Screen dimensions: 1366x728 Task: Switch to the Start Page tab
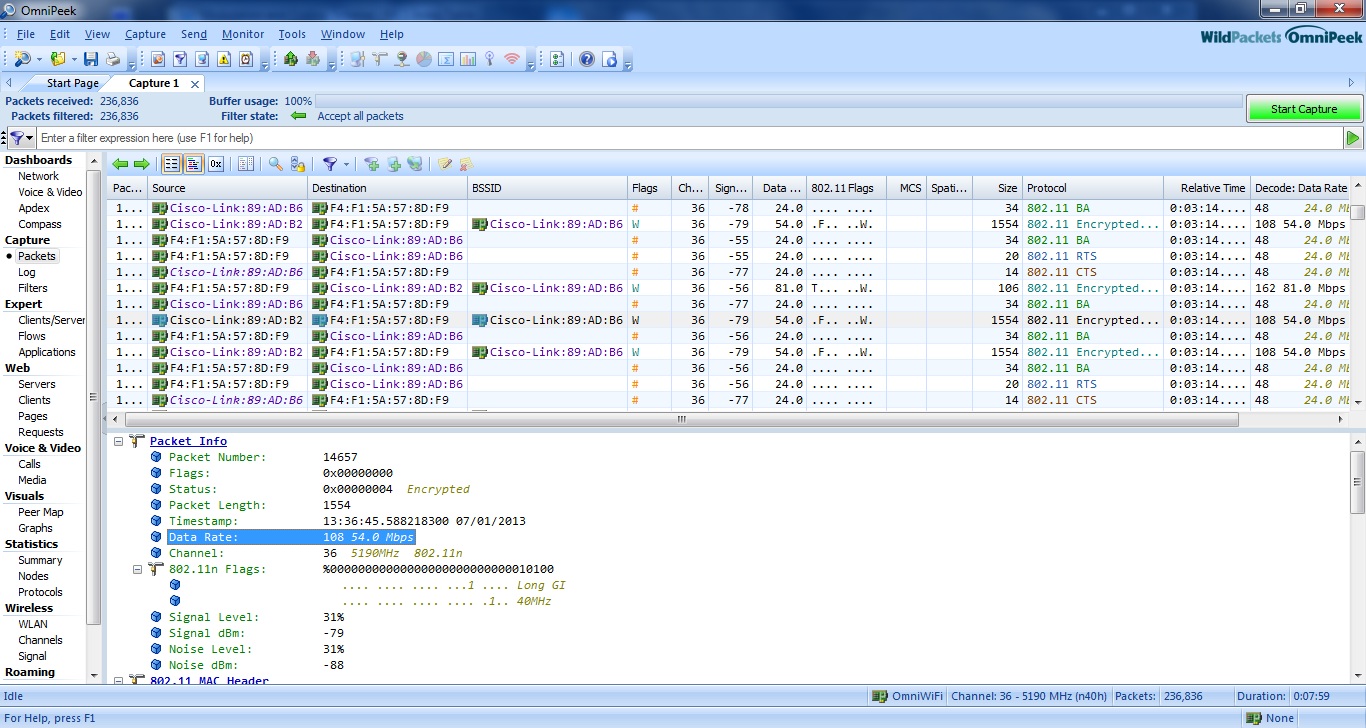[x=73, y=83]
